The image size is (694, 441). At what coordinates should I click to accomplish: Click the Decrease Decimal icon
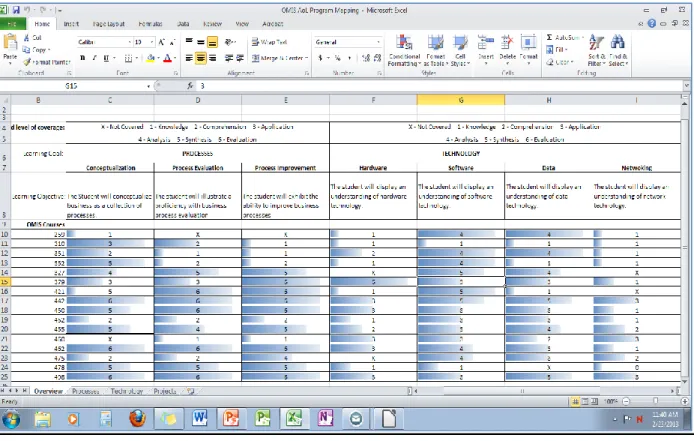click(378, 58)
